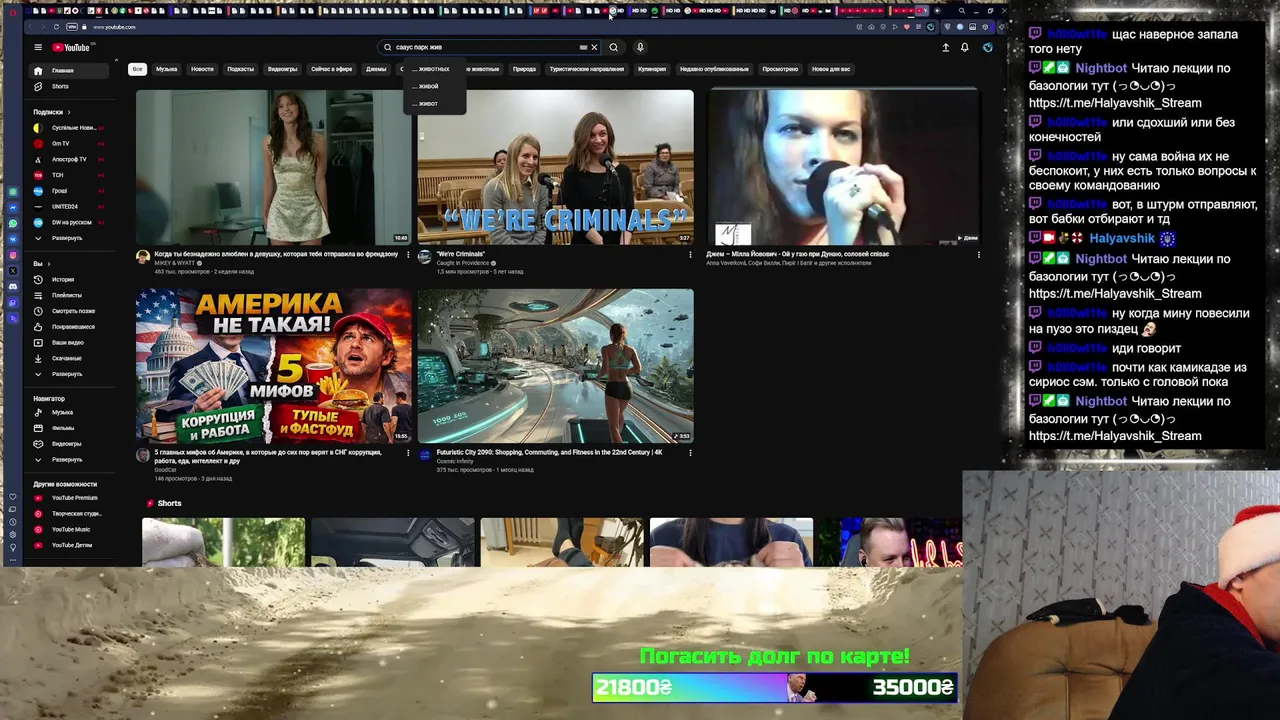Open options menu for Futuristic City 2090 video
The height and width of the screenshot is (720, 1280).
point(690,453)
